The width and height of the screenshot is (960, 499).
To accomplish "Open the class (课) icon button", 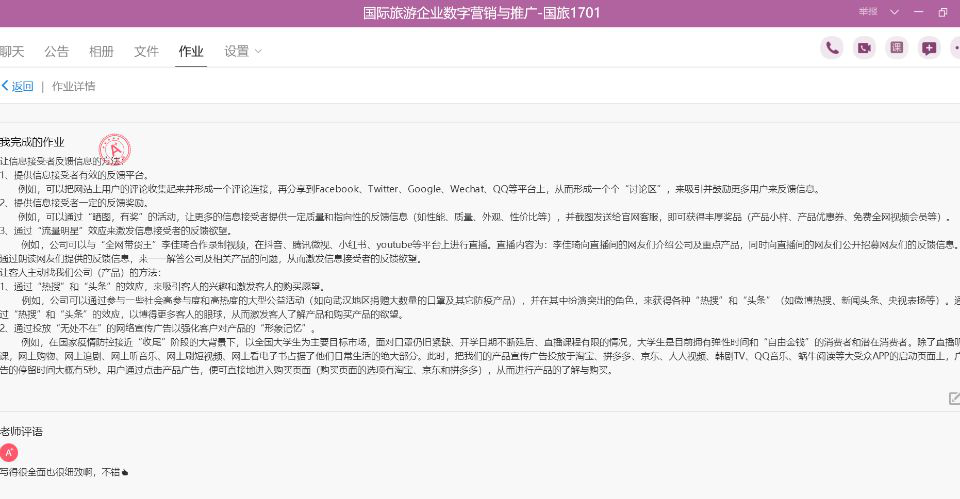I will point(897,48).
